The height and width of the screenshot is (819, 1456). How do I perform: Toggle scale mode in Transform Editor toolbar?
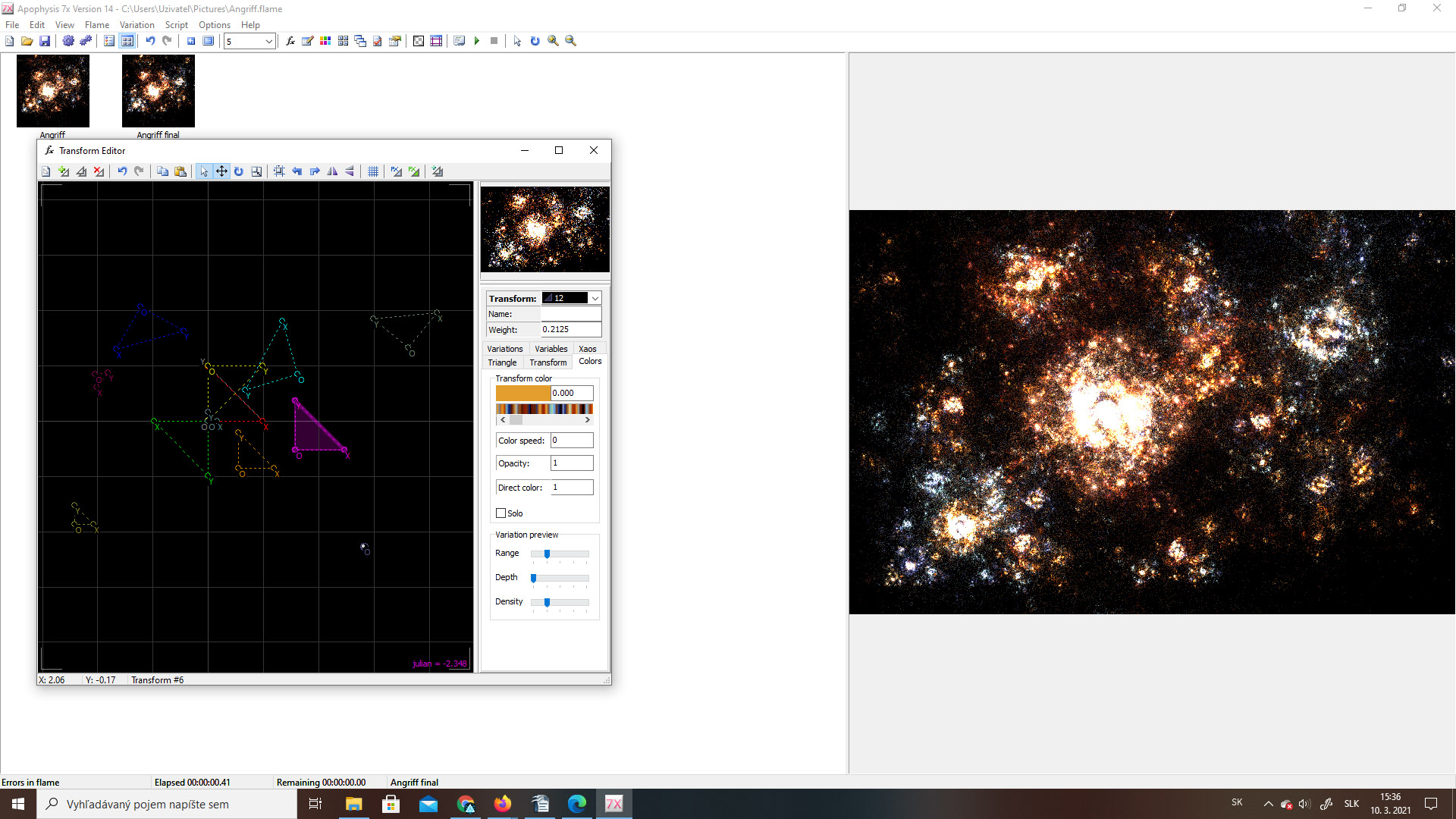[256, 171]
